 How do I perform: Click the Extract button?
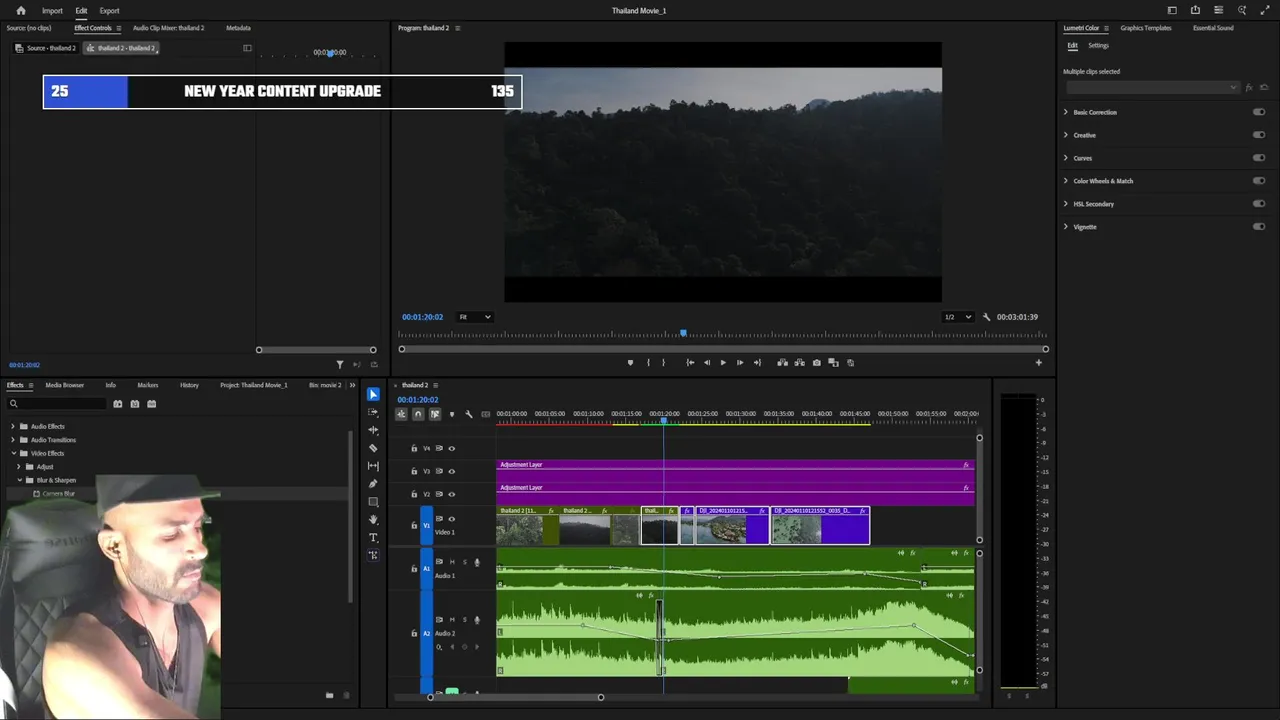pos(799,363)
